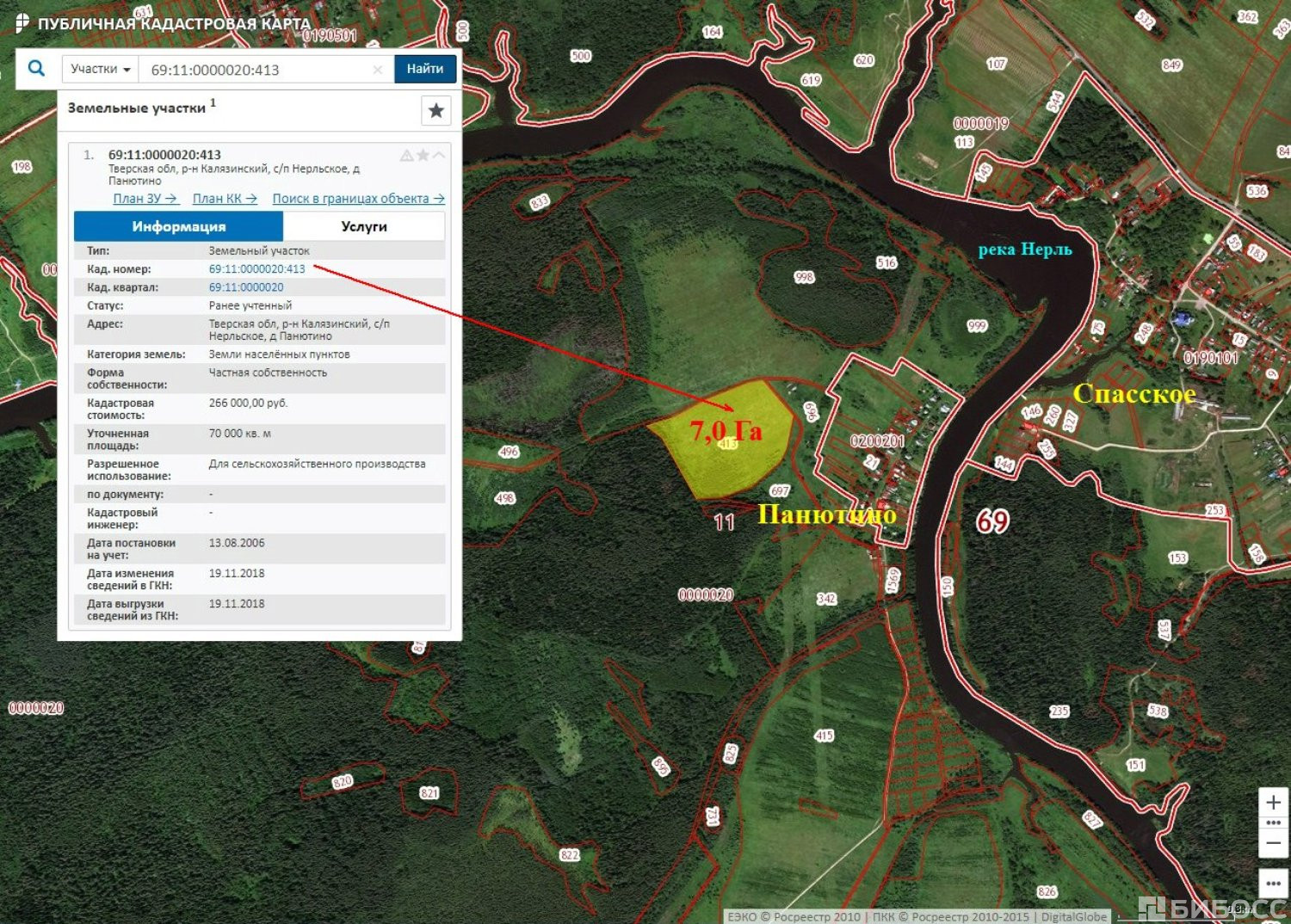The width and height of the screenshot is (1291, 924).
Task: Switch to the Услуги tab
Action: coord(364,226)
